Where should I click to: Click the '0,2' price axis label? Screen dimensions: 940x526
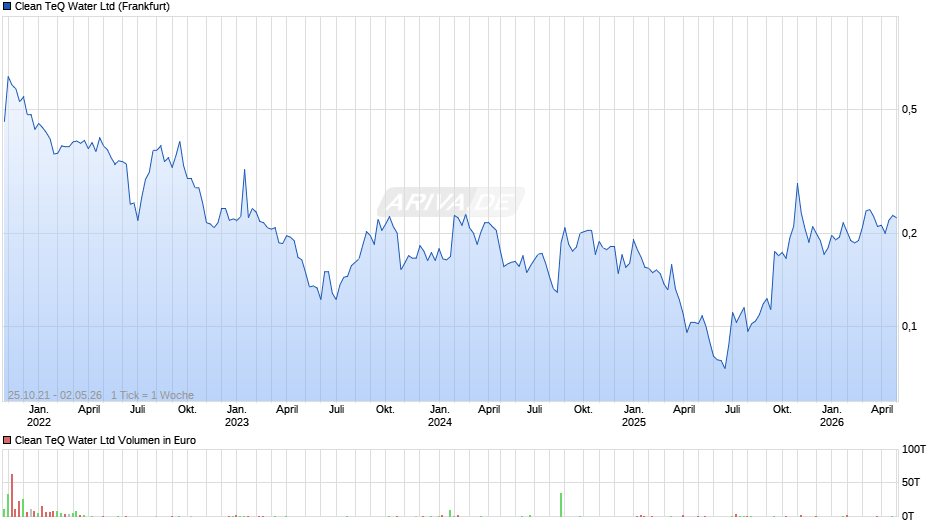tap(909, 233)
